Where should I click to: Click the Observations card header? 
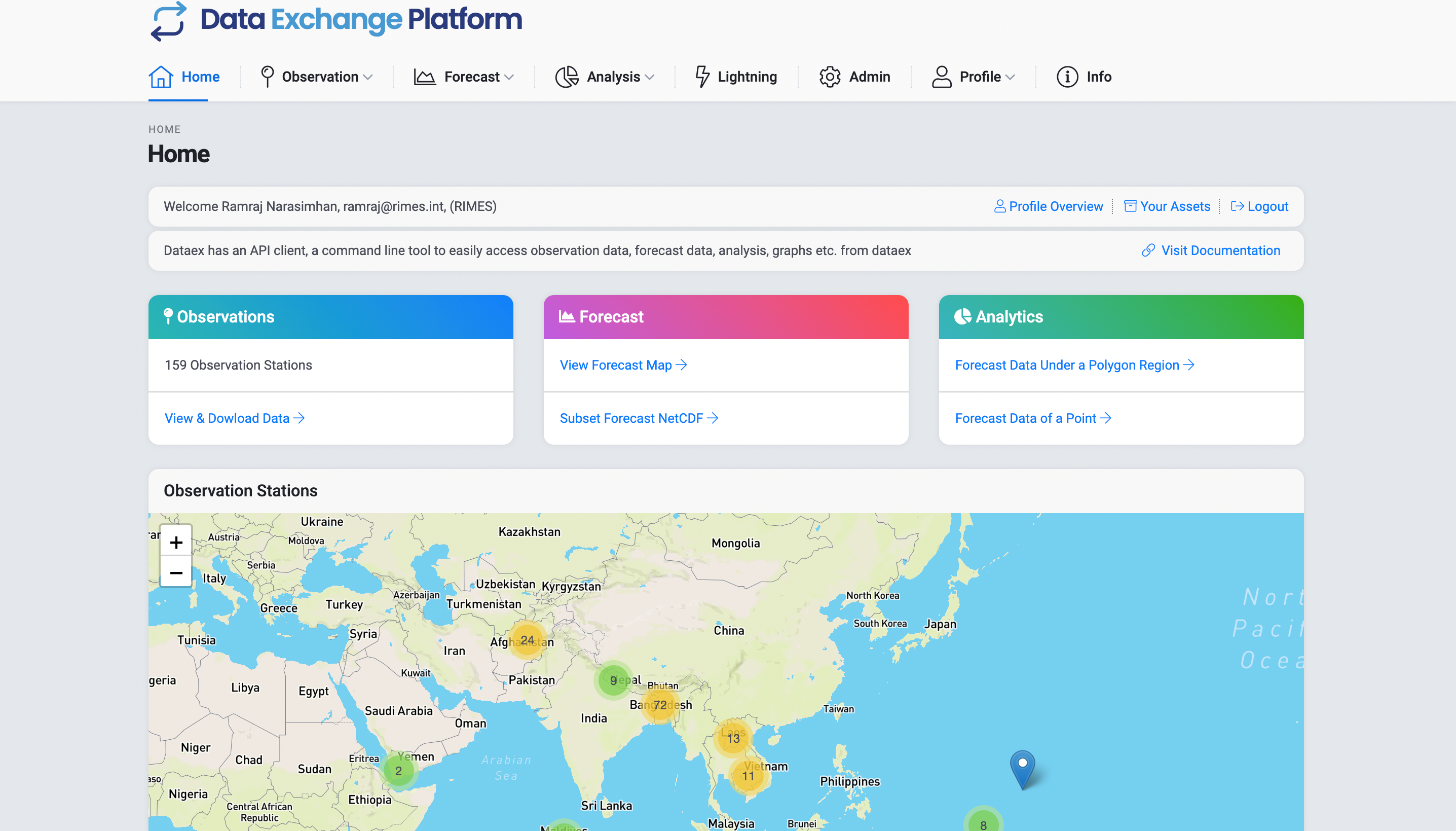[331, 317]
